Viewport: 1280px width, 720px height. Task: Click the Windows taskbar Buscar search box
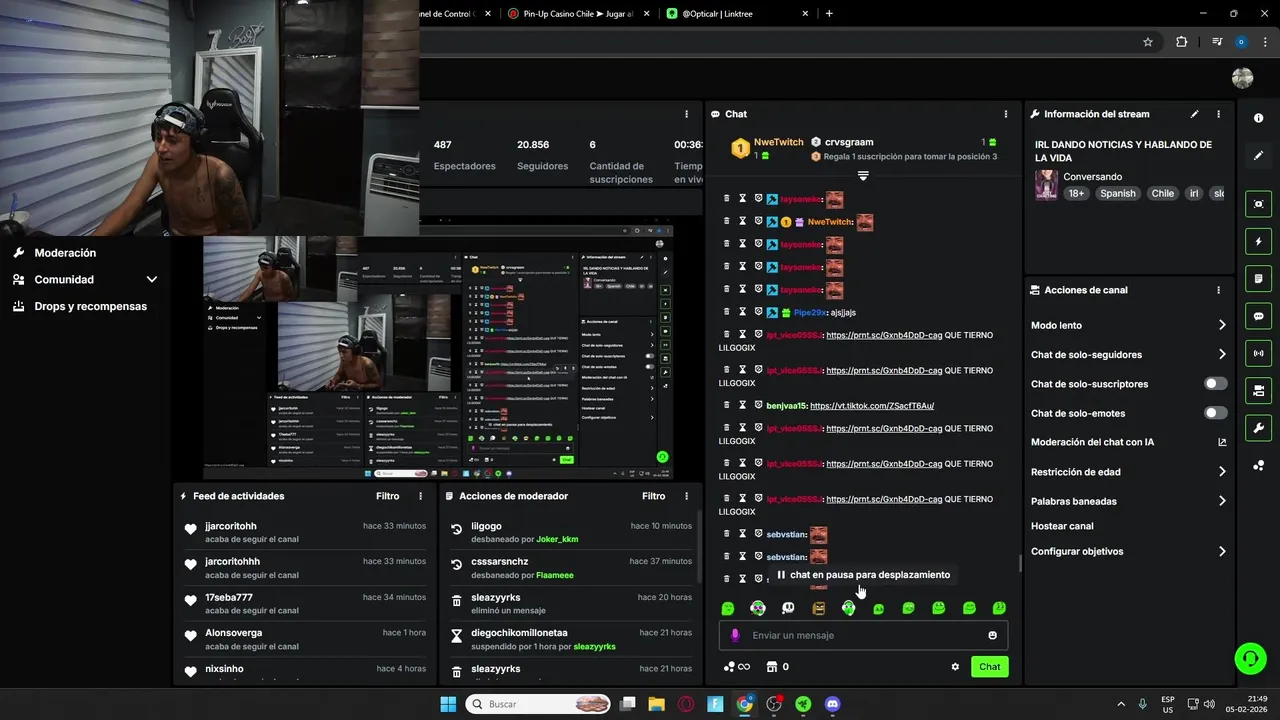coord(538,704)
